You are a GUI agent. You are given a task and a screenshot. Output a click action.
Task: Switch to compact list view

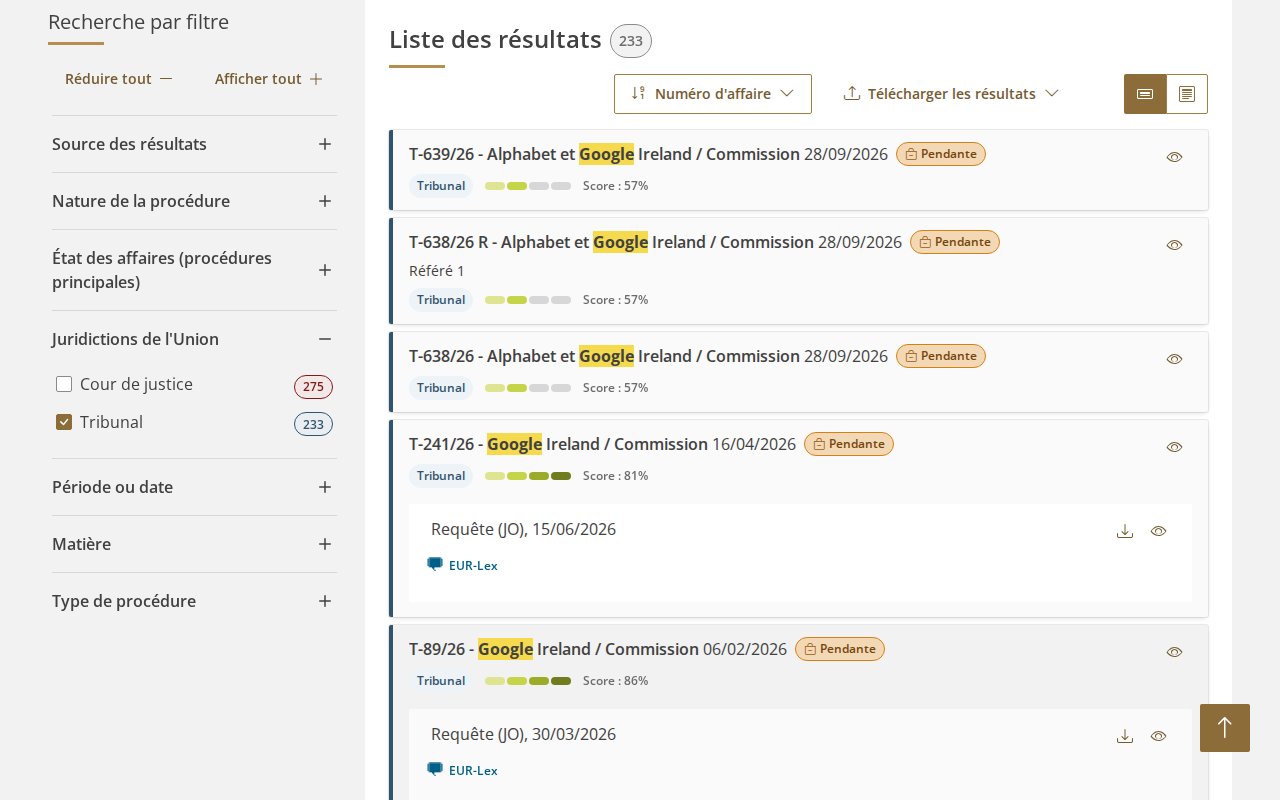tap(1145, 94)
